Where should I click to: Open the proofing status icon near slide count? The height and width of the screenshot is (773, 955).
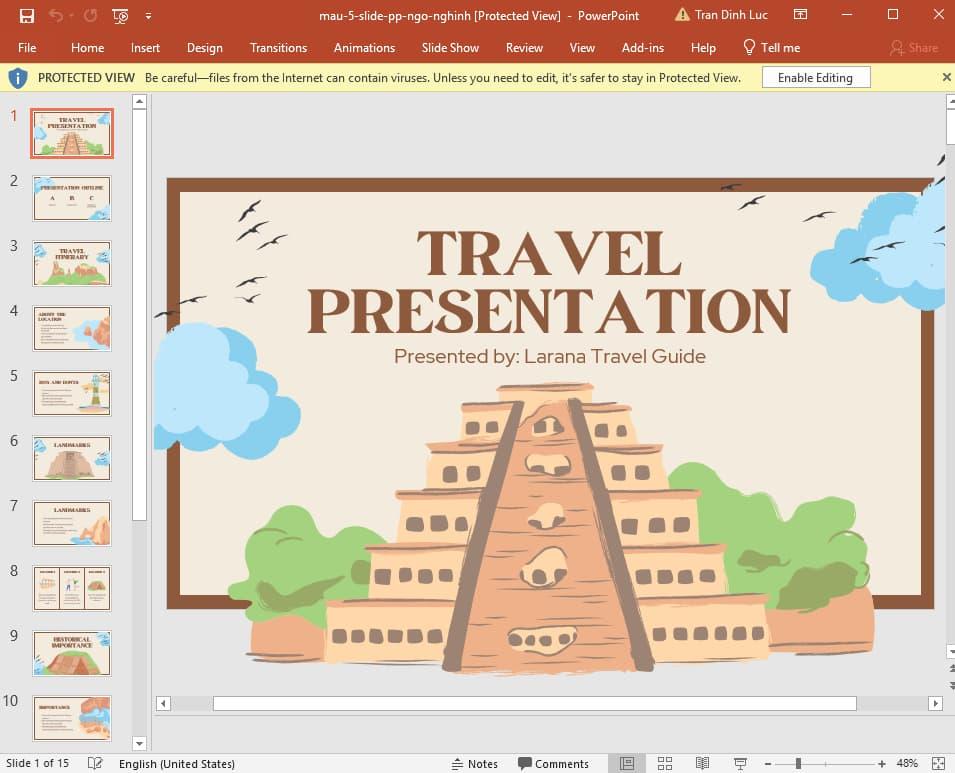coord(95,763)
